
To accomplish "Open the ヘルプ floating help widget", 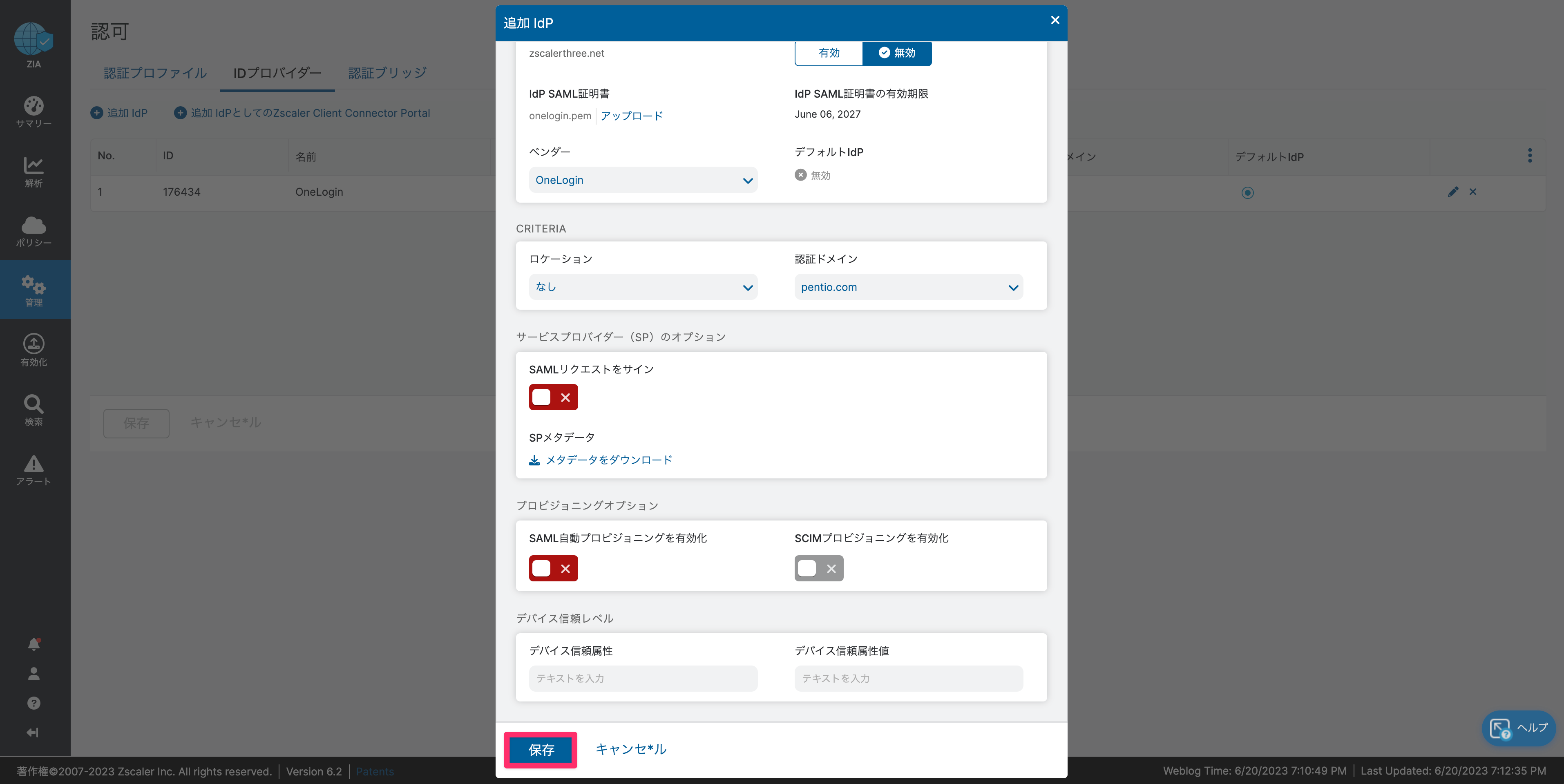I will click(1519, 728).
